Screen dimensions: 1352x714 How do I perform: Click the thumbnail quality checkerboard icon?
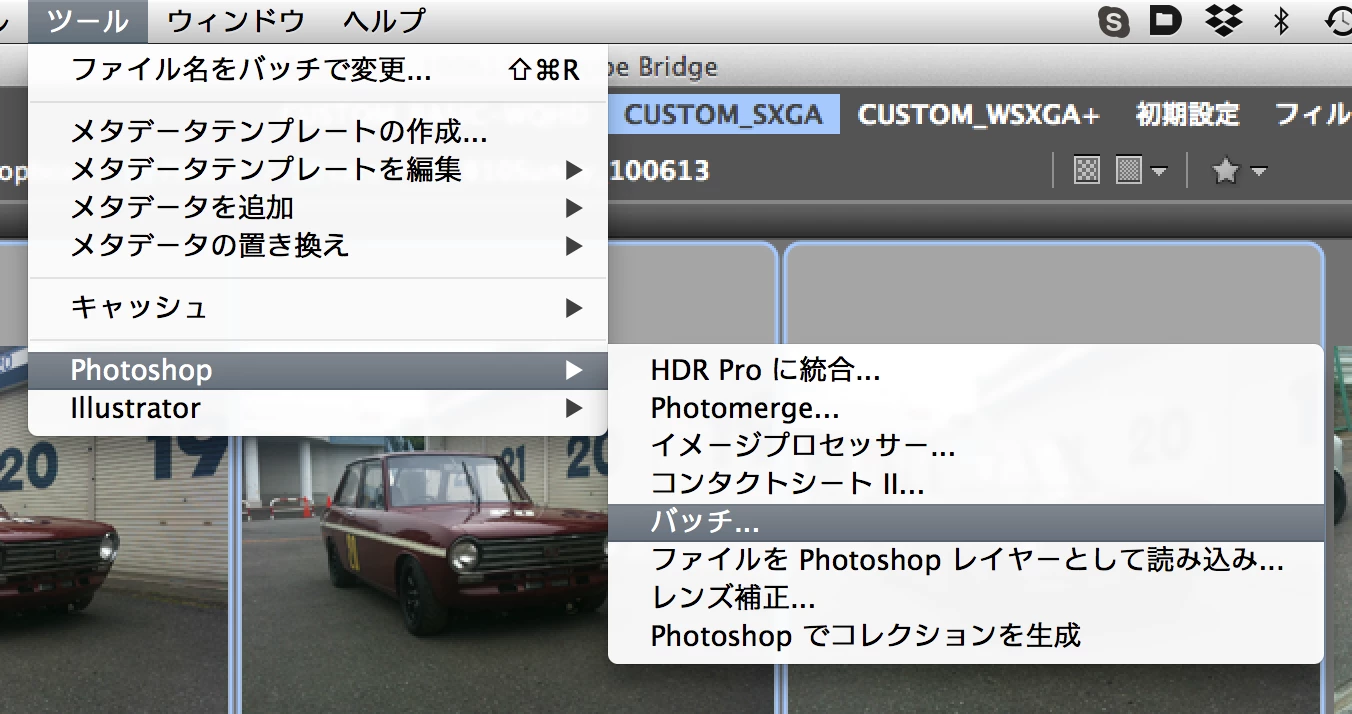pos(1086,172)
